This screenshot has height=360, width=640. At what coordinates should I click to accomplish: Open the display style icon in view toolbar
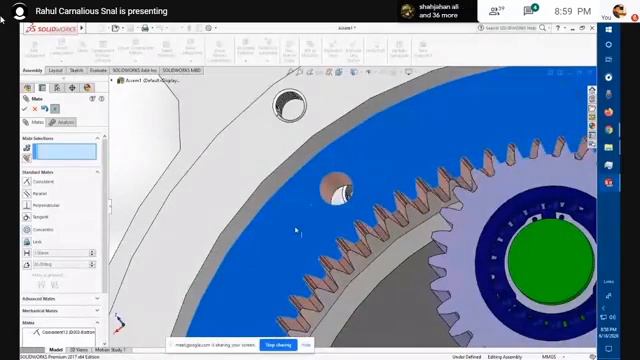(354, 72)
